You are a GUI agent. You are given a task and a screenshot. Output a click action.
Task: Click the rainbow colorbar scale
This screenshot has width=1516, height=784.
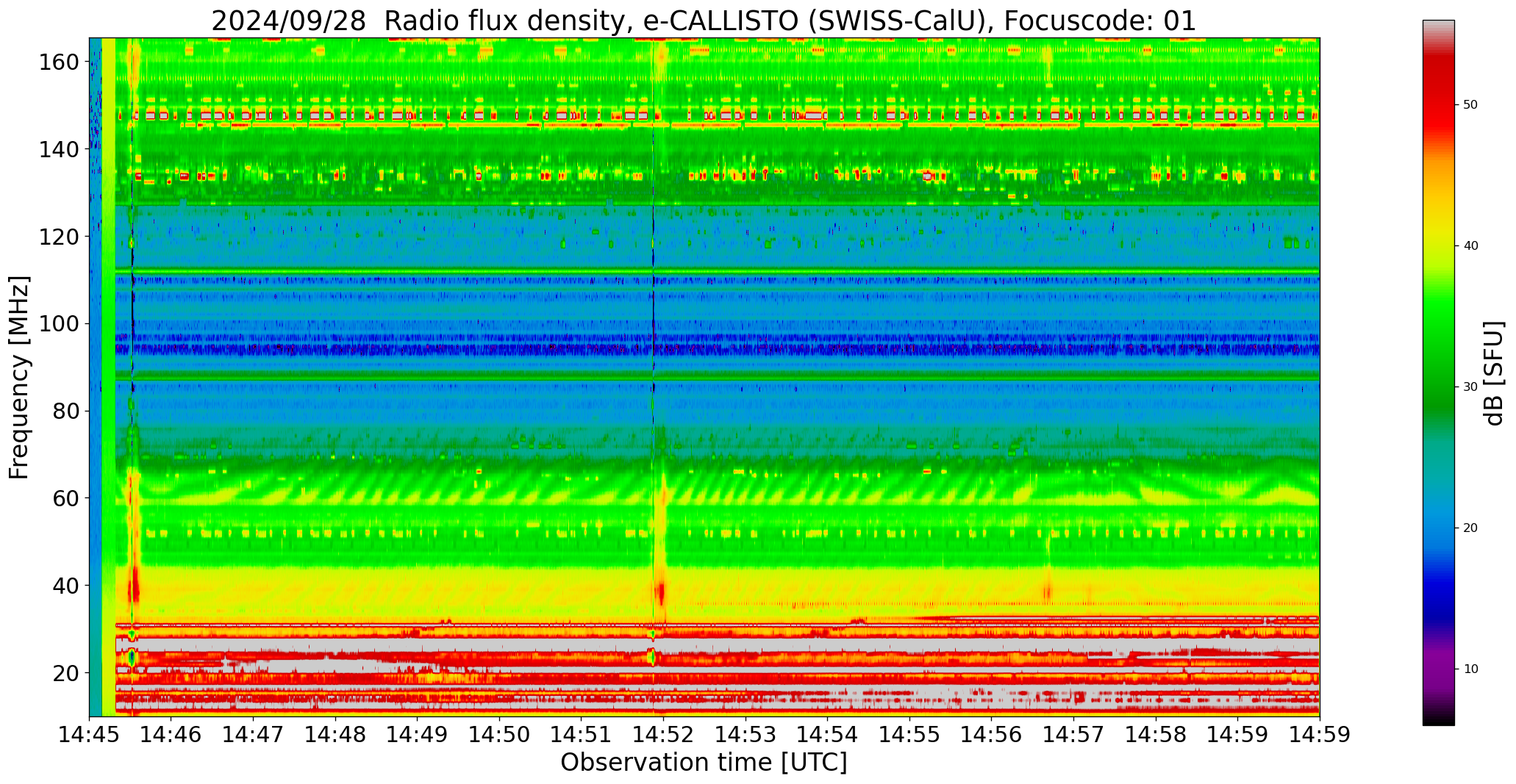1438,373
